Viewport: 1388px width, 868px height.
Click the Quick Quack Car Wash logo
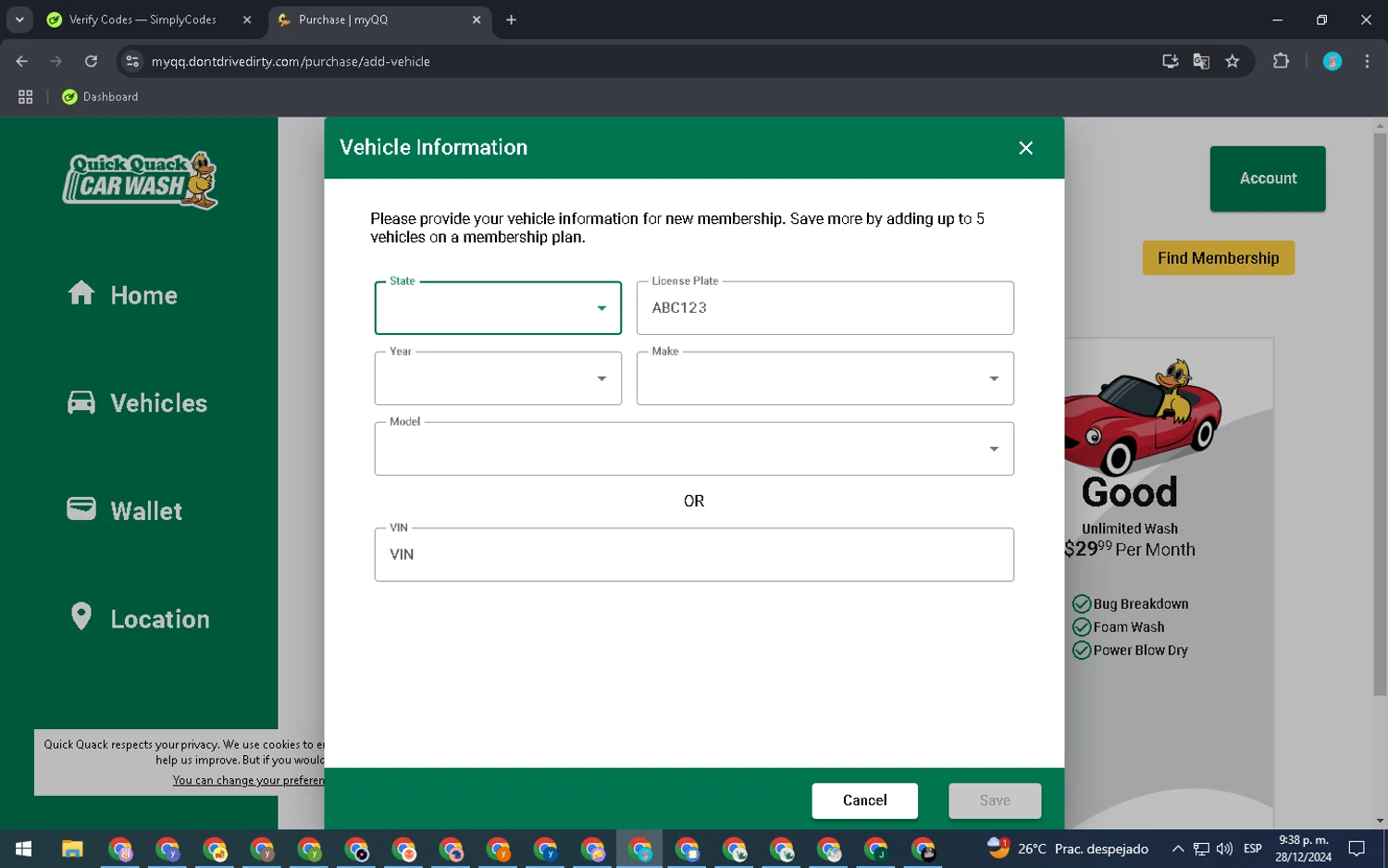[x=140, y=180]
